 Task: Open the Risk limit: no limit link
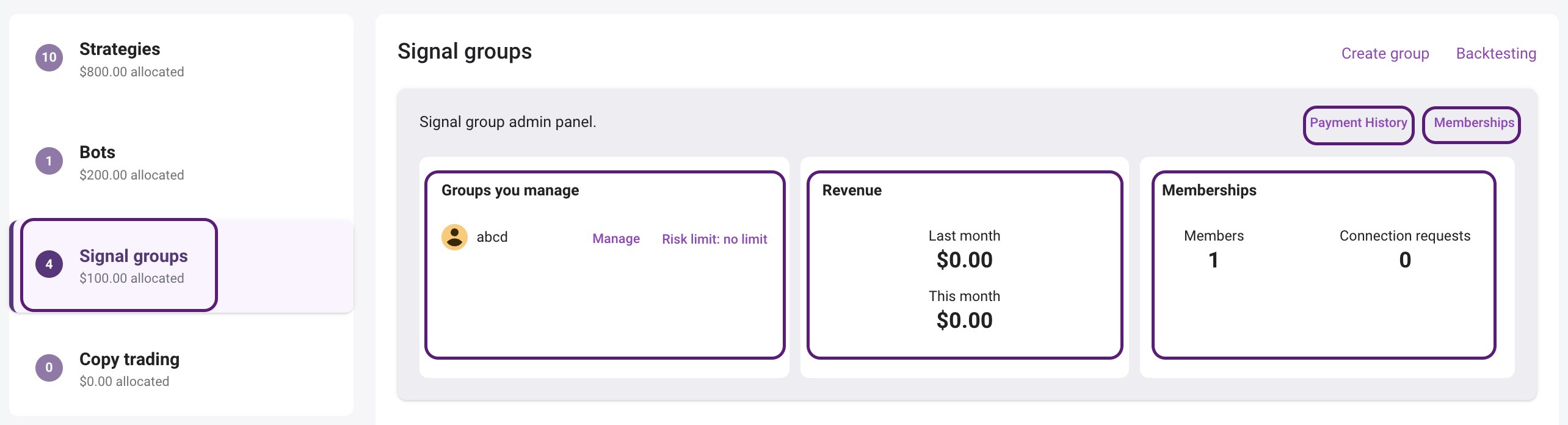714,239
